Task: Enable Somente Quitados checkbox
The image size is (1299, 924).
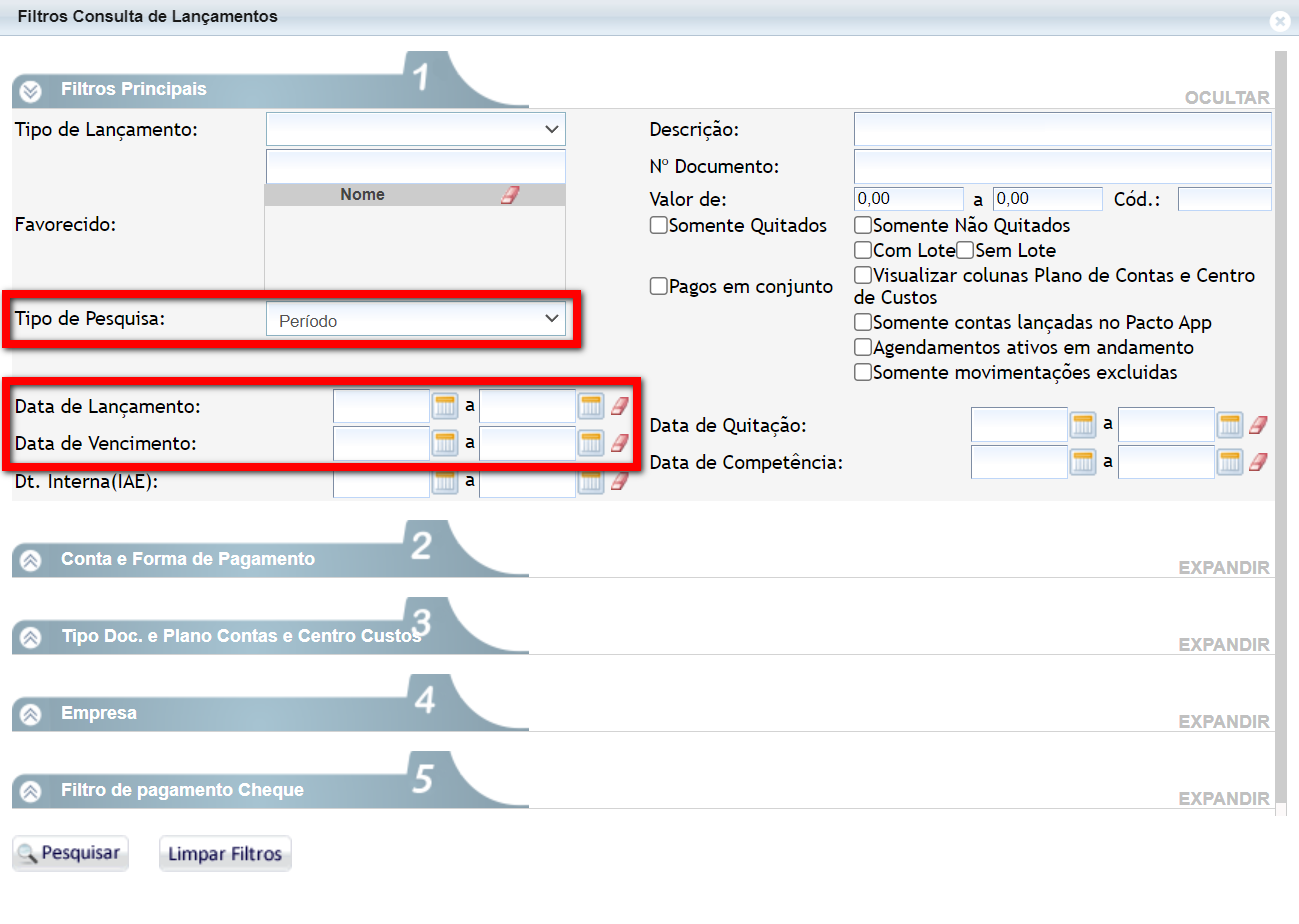Action: pos(658,226)
